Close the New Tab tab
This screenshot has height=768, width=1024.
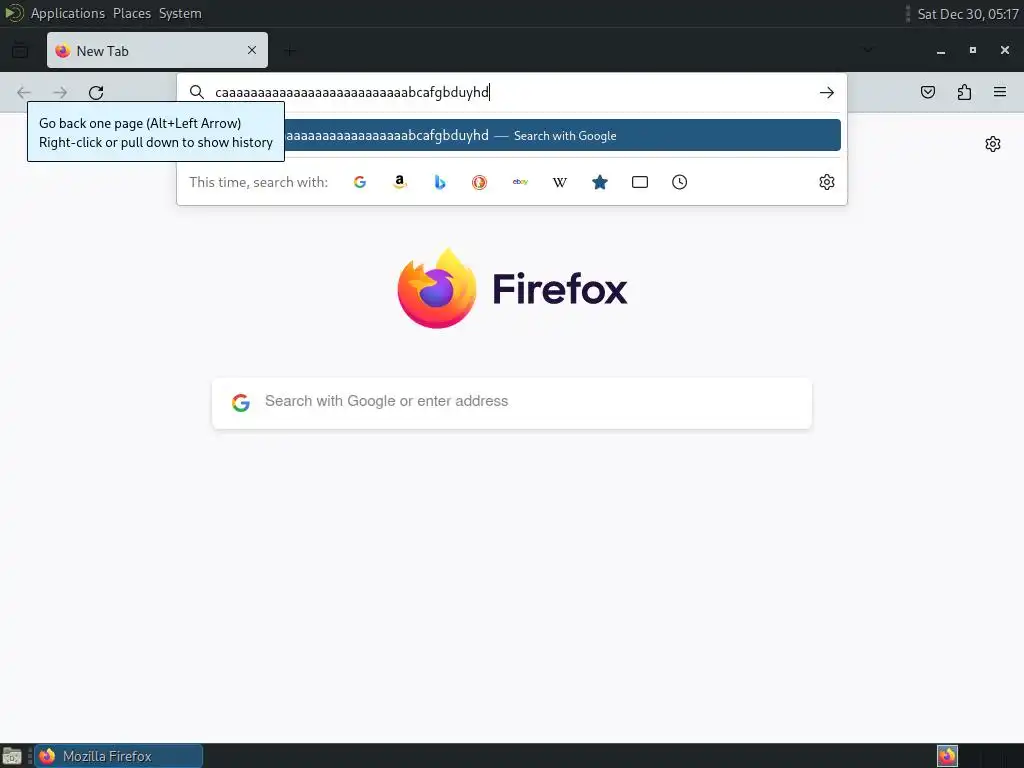pos(251,50)
